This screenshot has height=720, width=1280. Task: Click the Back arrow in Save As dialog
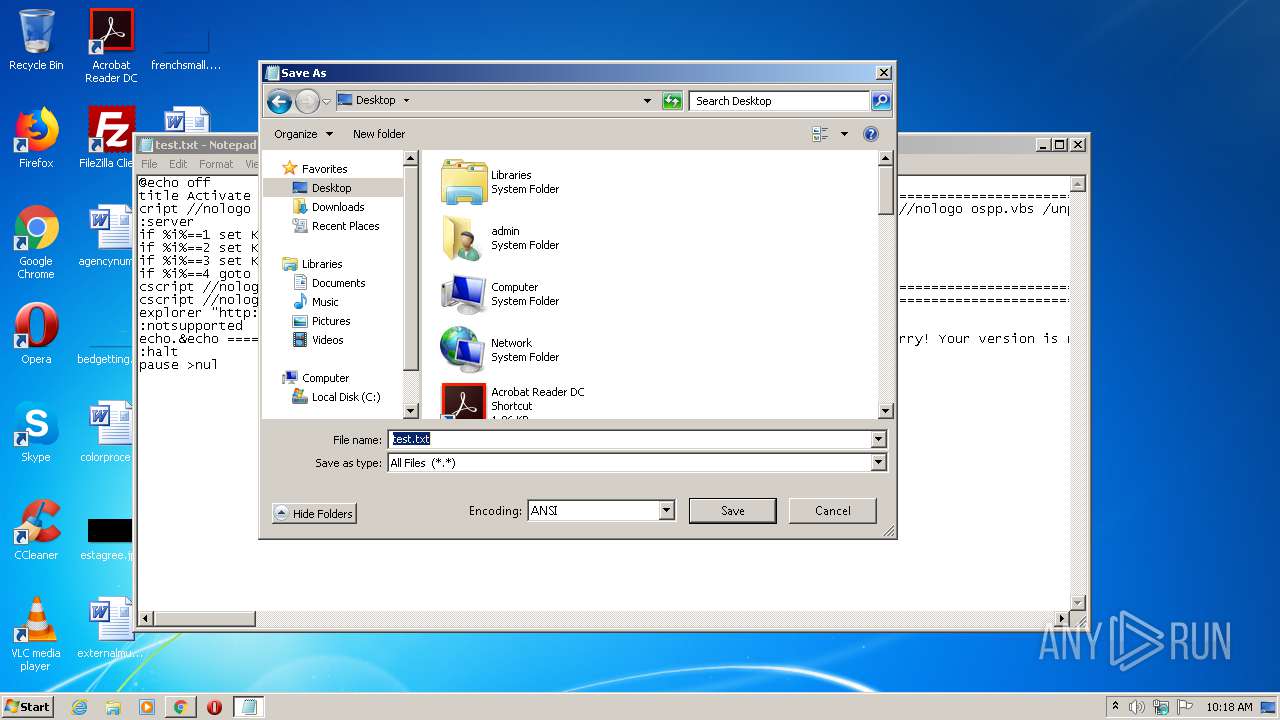click(x=279, y=101)
